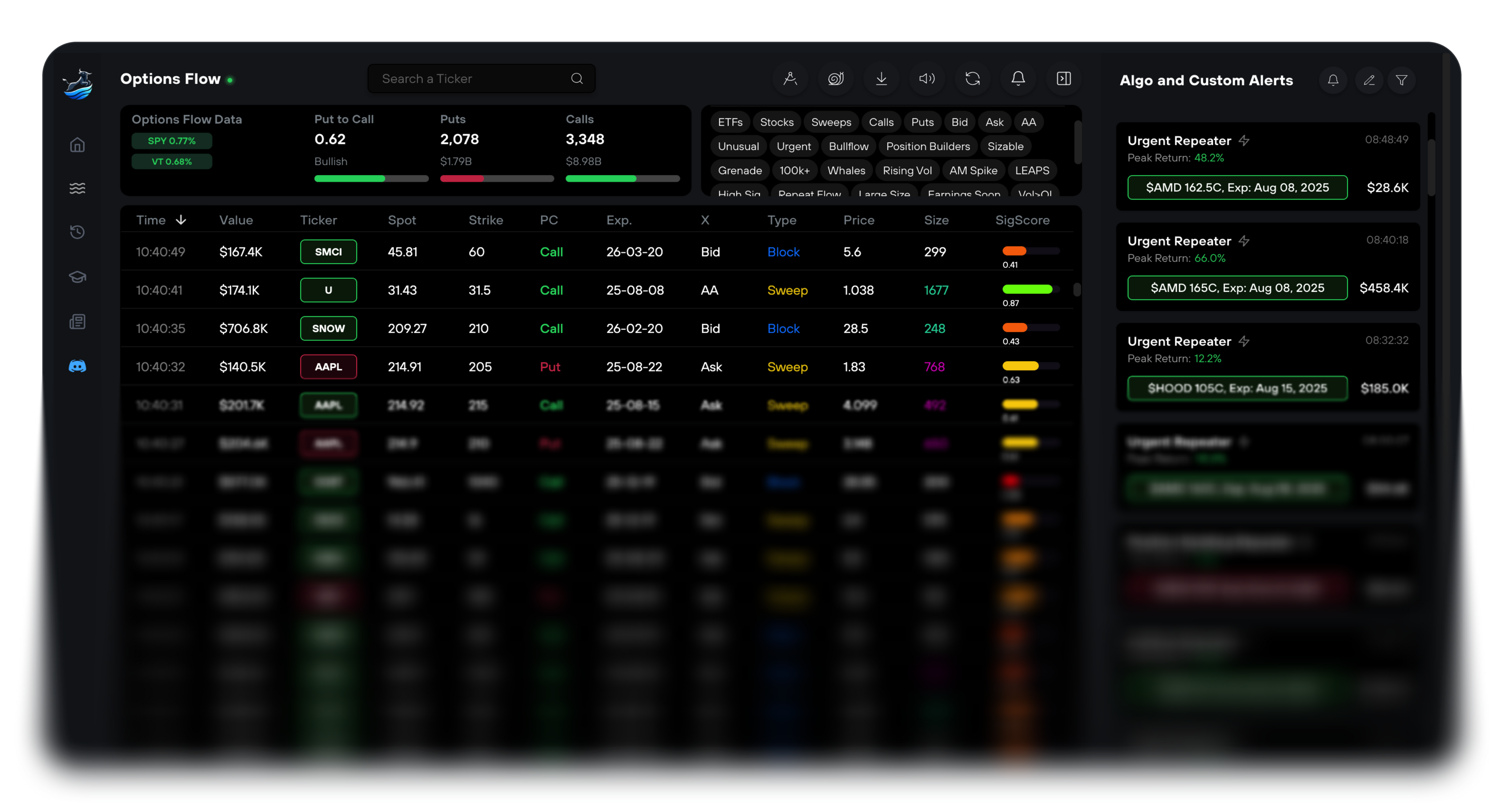
Task: Sort table by Value column
Action: [236, 220]
